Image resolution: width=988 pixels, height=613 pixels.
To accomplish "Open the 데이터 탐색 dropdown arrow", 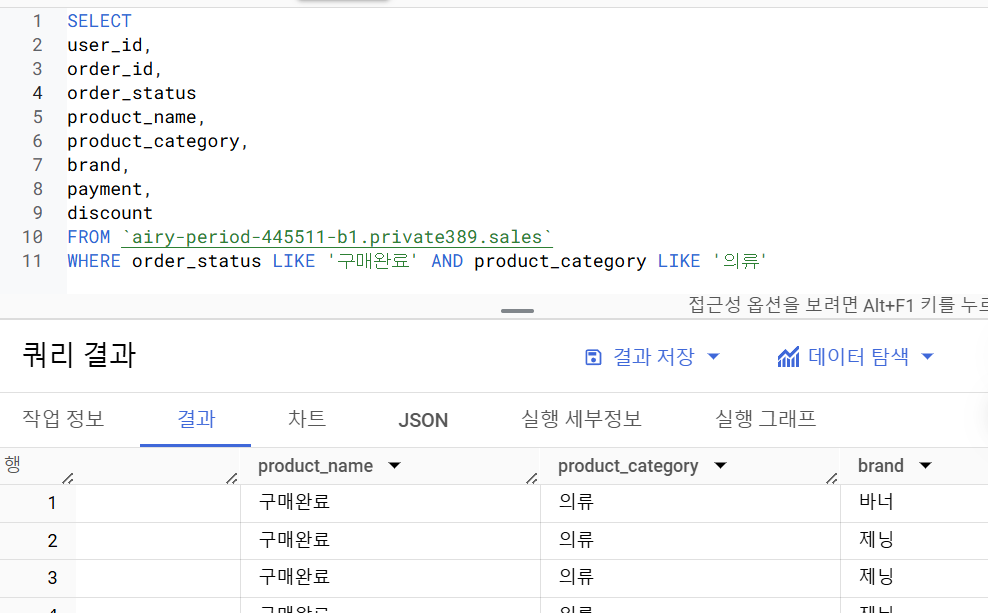I will click(927, 357).
